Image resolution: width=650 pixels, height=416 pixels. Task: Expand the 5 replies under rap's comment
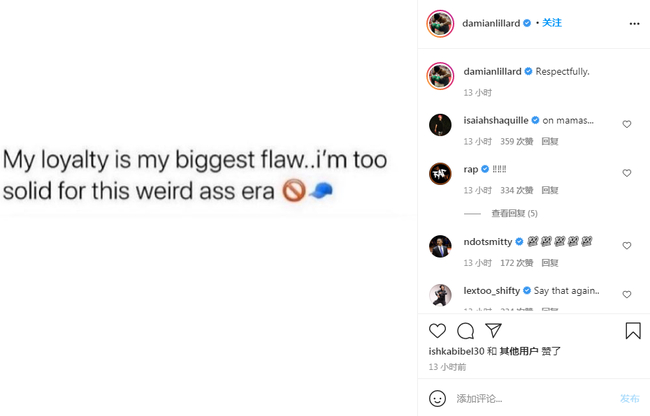514,214
